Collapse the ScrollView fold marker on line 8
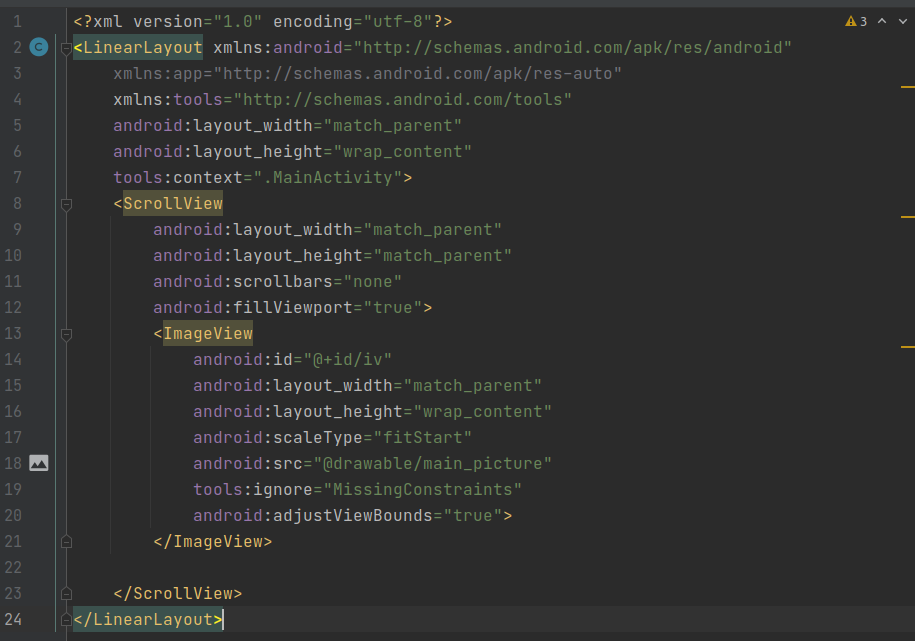This screenshot has width=915, height=641. tap(67, 204)
